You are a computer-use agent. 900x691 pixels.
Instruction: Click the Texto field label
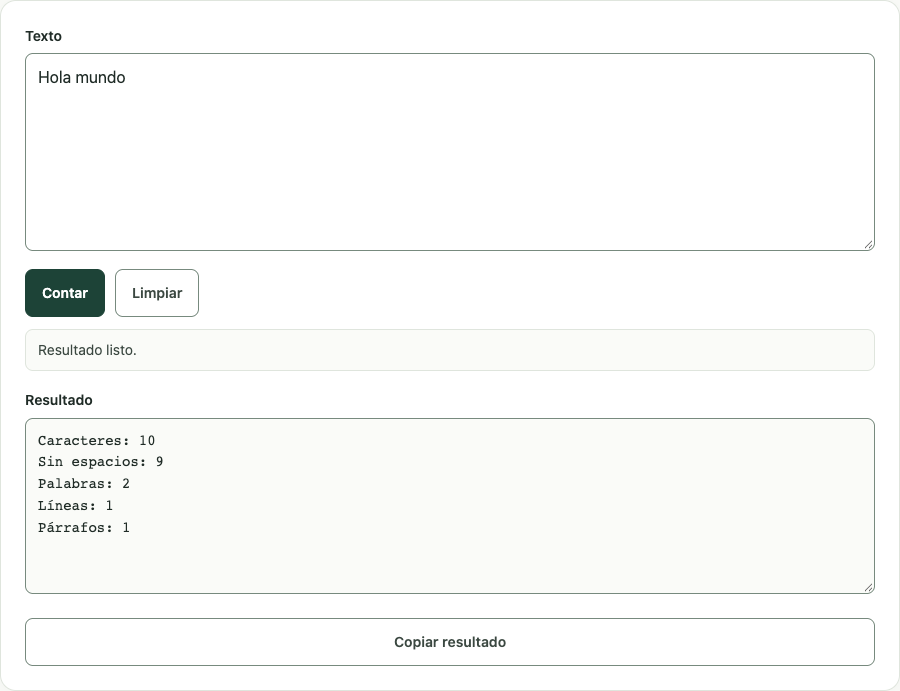click(44, 36)
